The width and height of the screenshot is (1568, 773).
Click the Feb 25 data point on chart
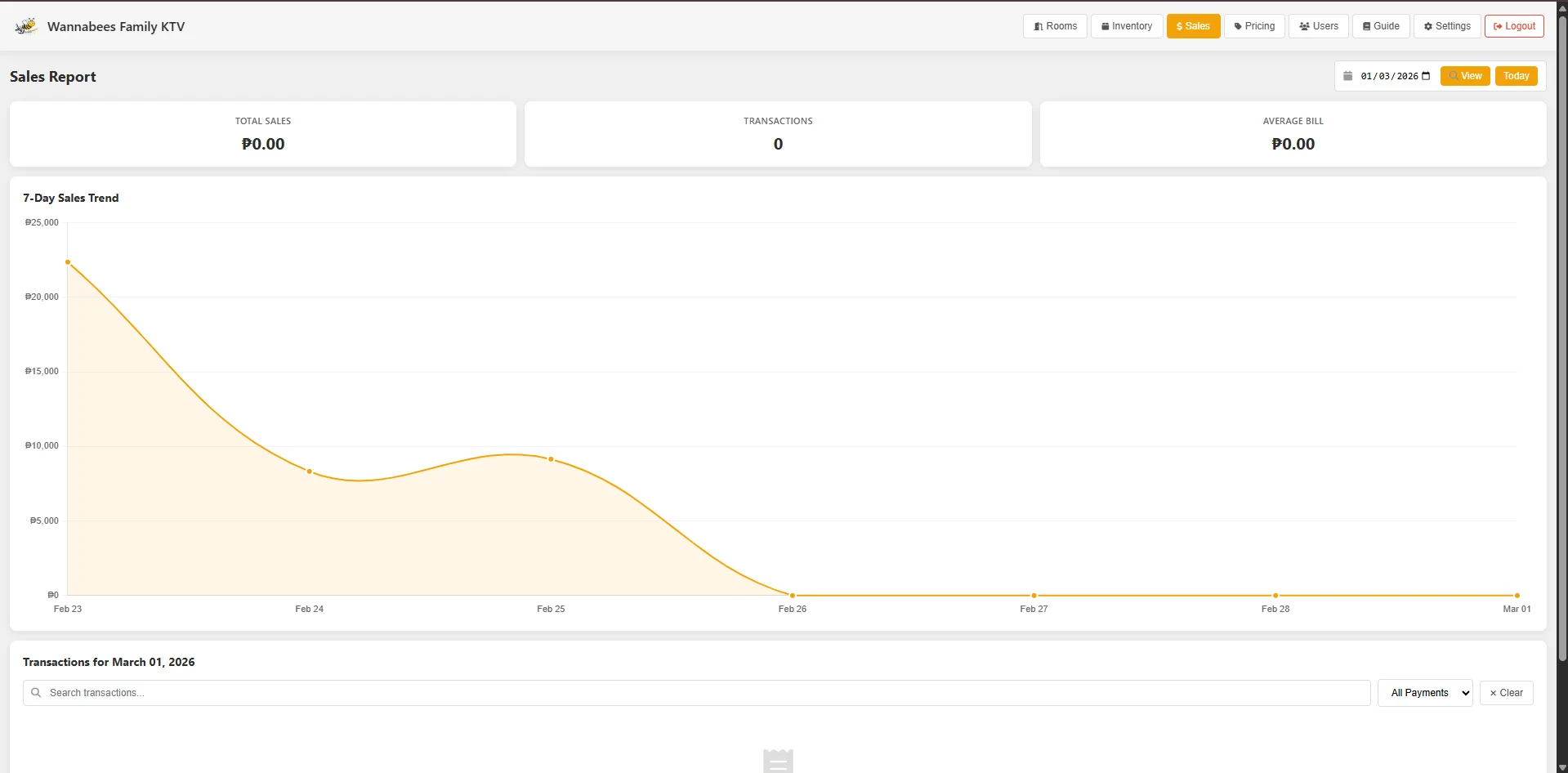click(551, 459)
